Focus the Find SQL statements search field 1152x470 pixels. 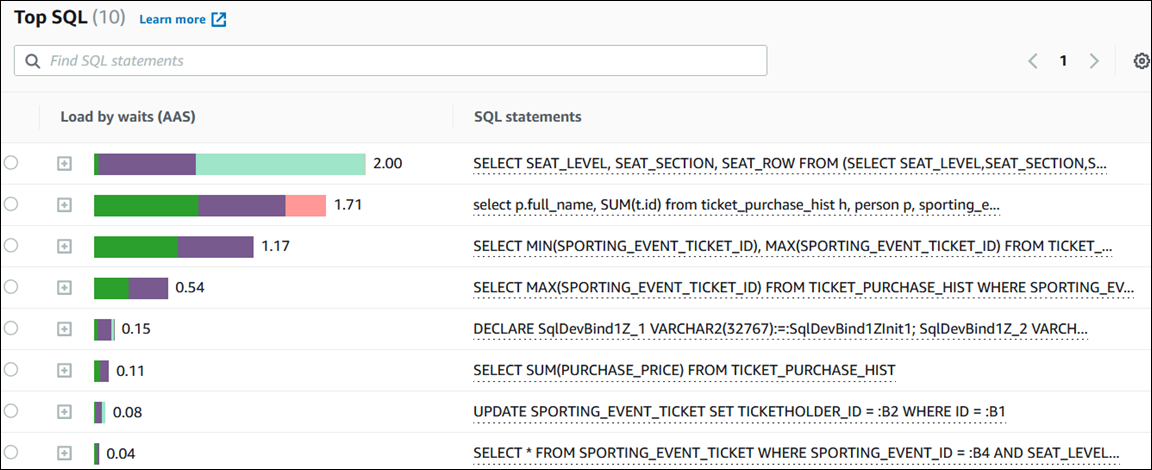(400, 61)
